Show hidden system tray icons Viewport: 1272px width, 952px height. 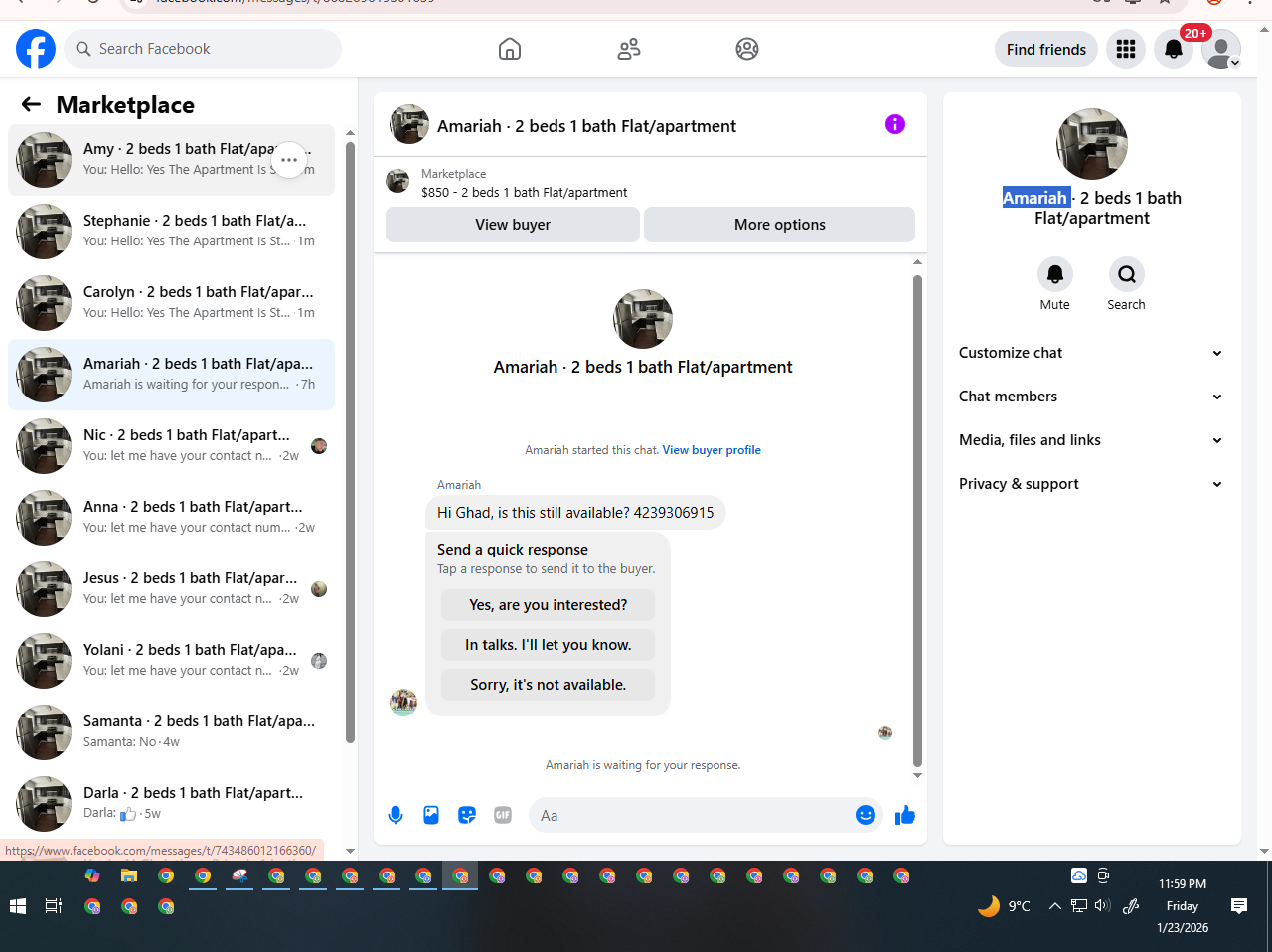(x=1055, y=906)
